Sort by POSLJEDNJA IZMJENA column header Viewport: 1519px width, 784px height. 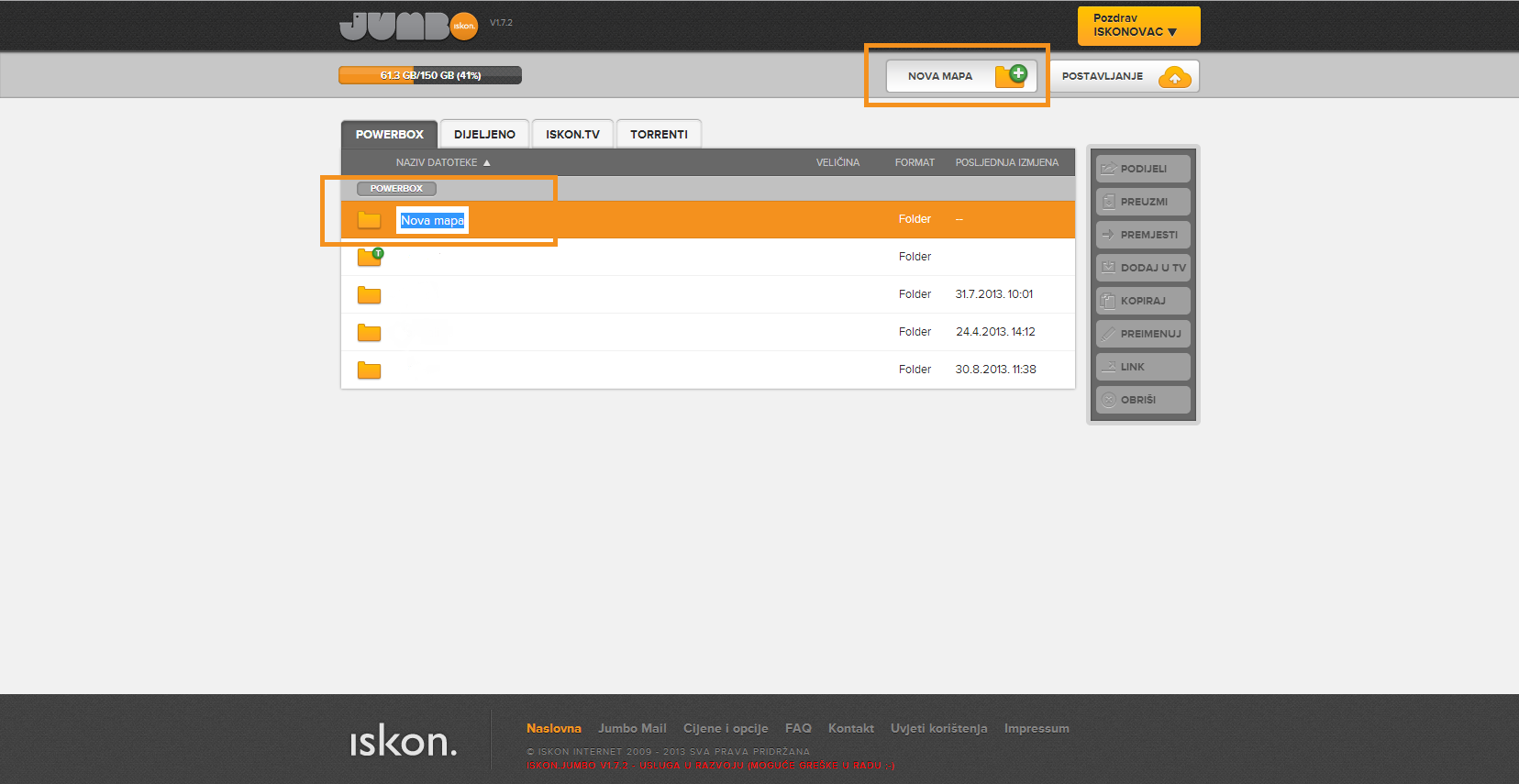tap(1007, 162)
